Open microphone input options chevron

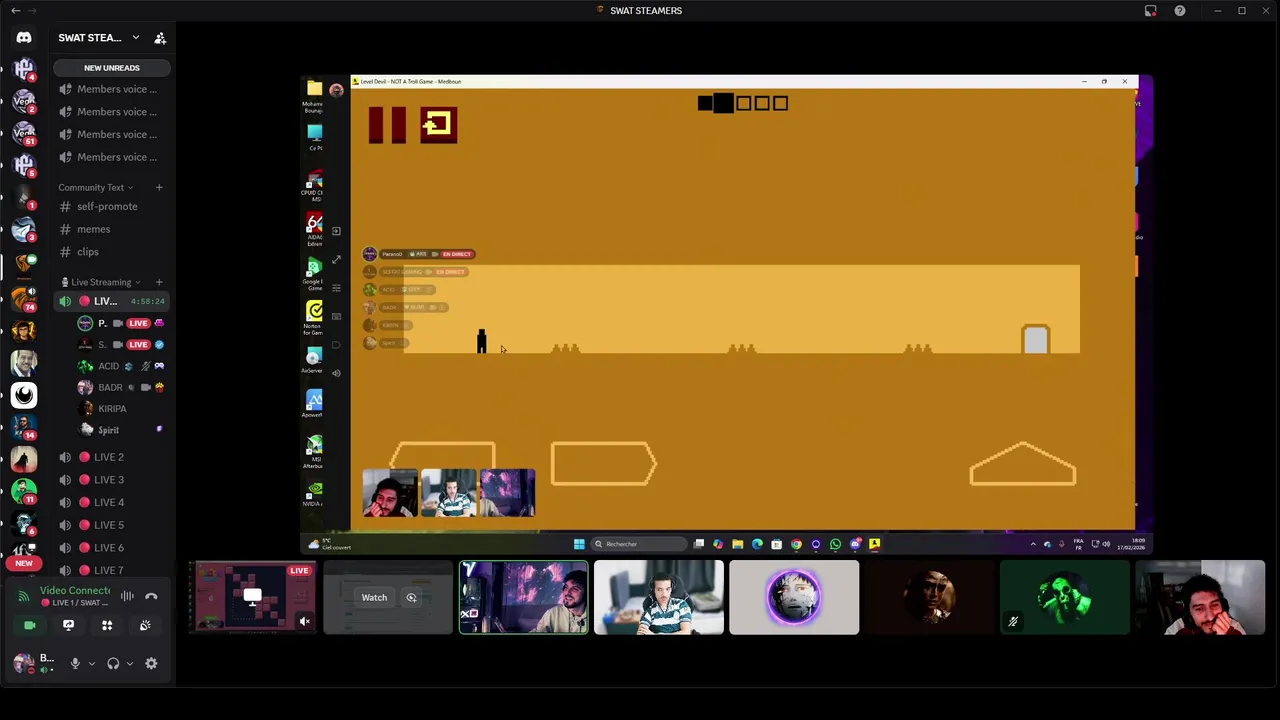[x=92, y=664]
